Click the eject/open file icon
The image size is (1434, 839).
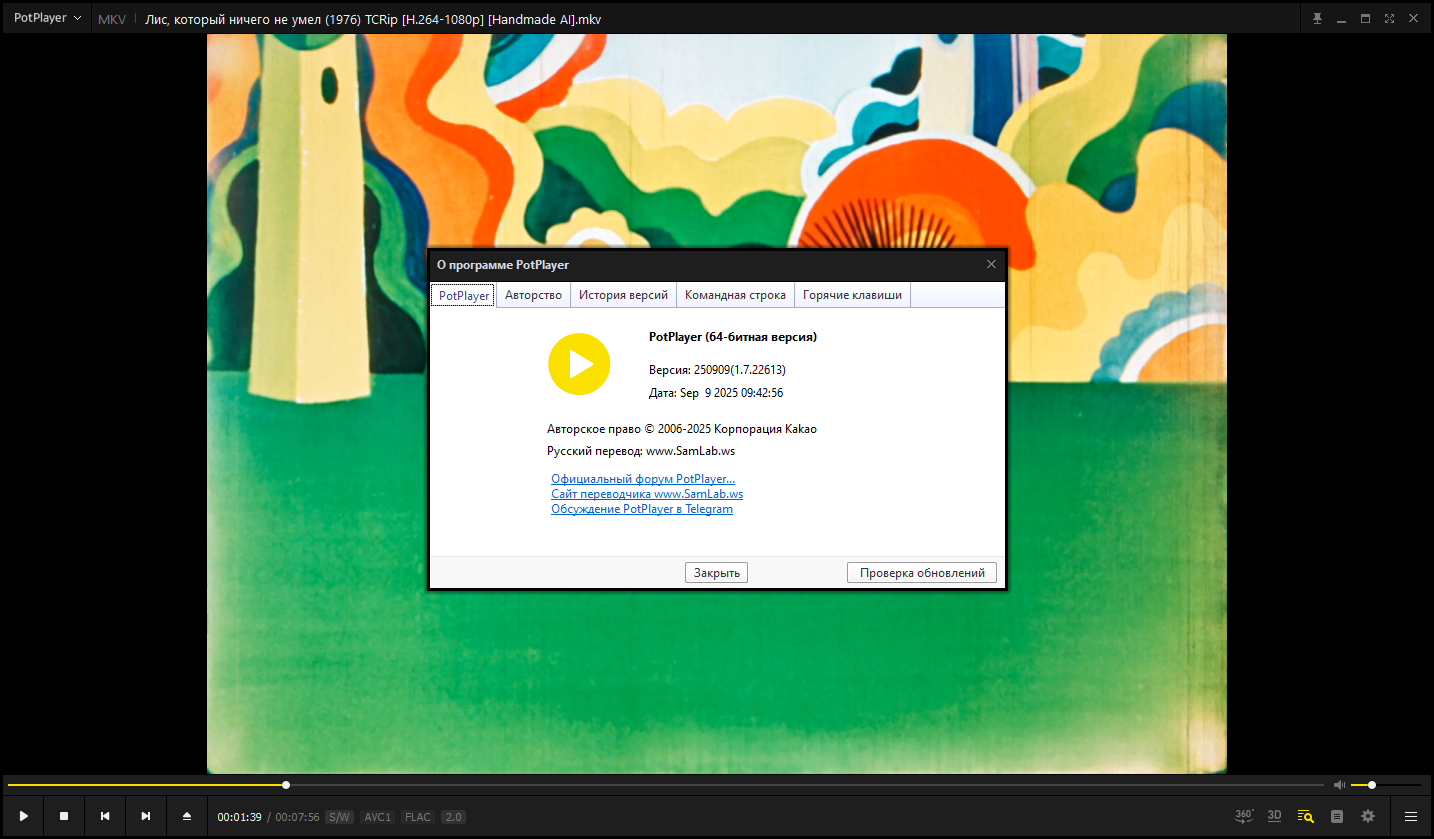pyautogui.click(x=187, y=816)
